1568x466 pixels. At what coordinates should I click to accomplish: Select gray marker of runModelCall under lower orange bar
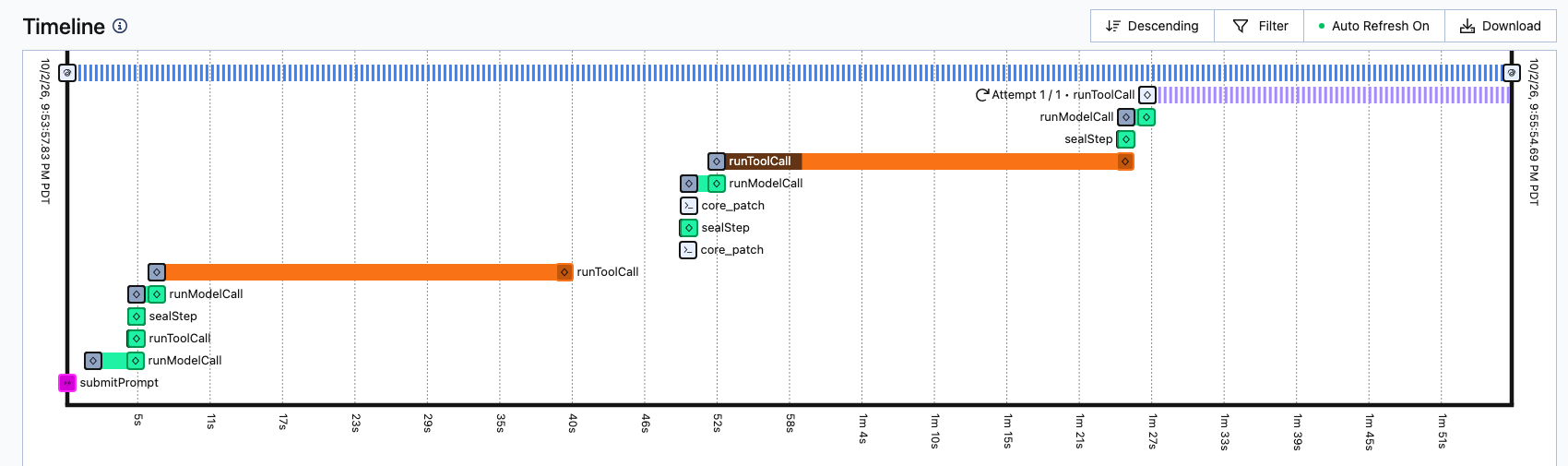click(137, 294)
